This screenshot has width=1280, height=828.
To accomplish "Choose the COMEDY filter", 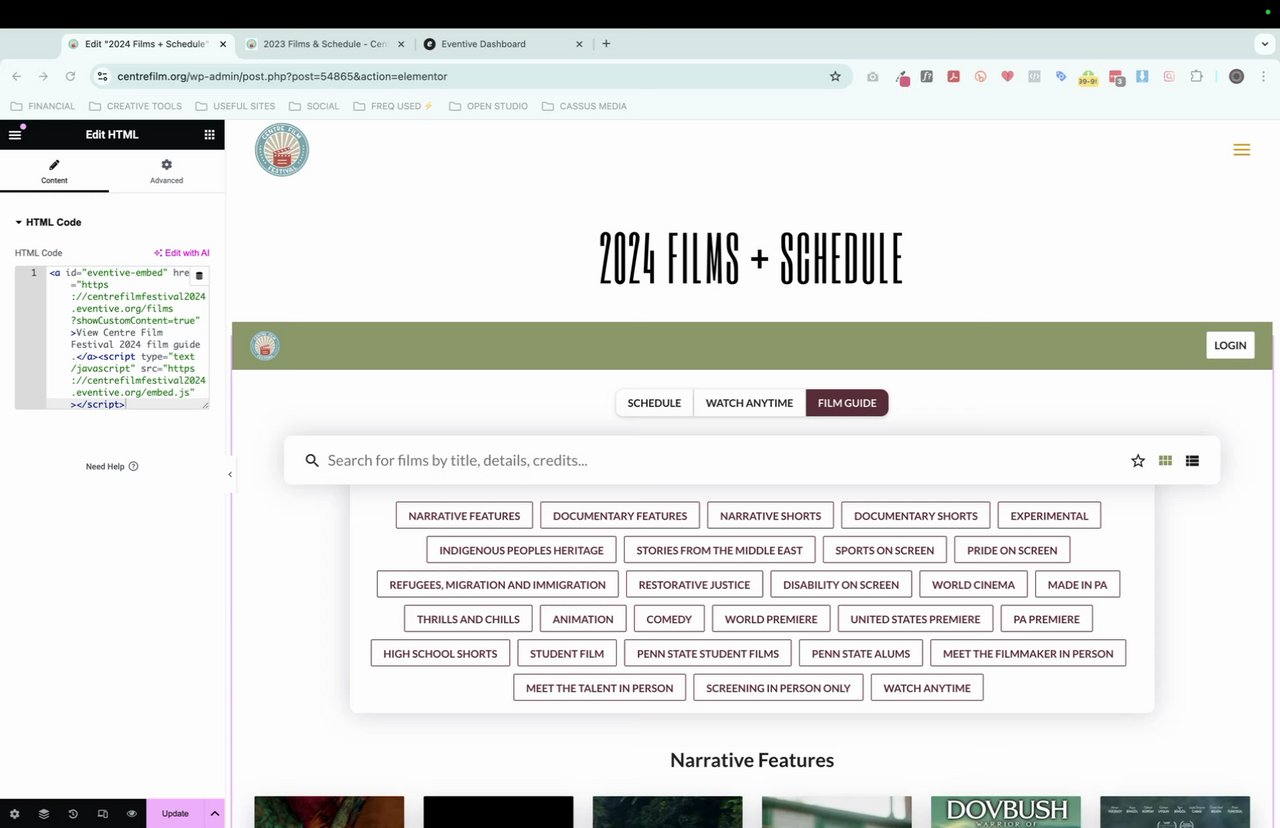I will click(x=669, y=619).
